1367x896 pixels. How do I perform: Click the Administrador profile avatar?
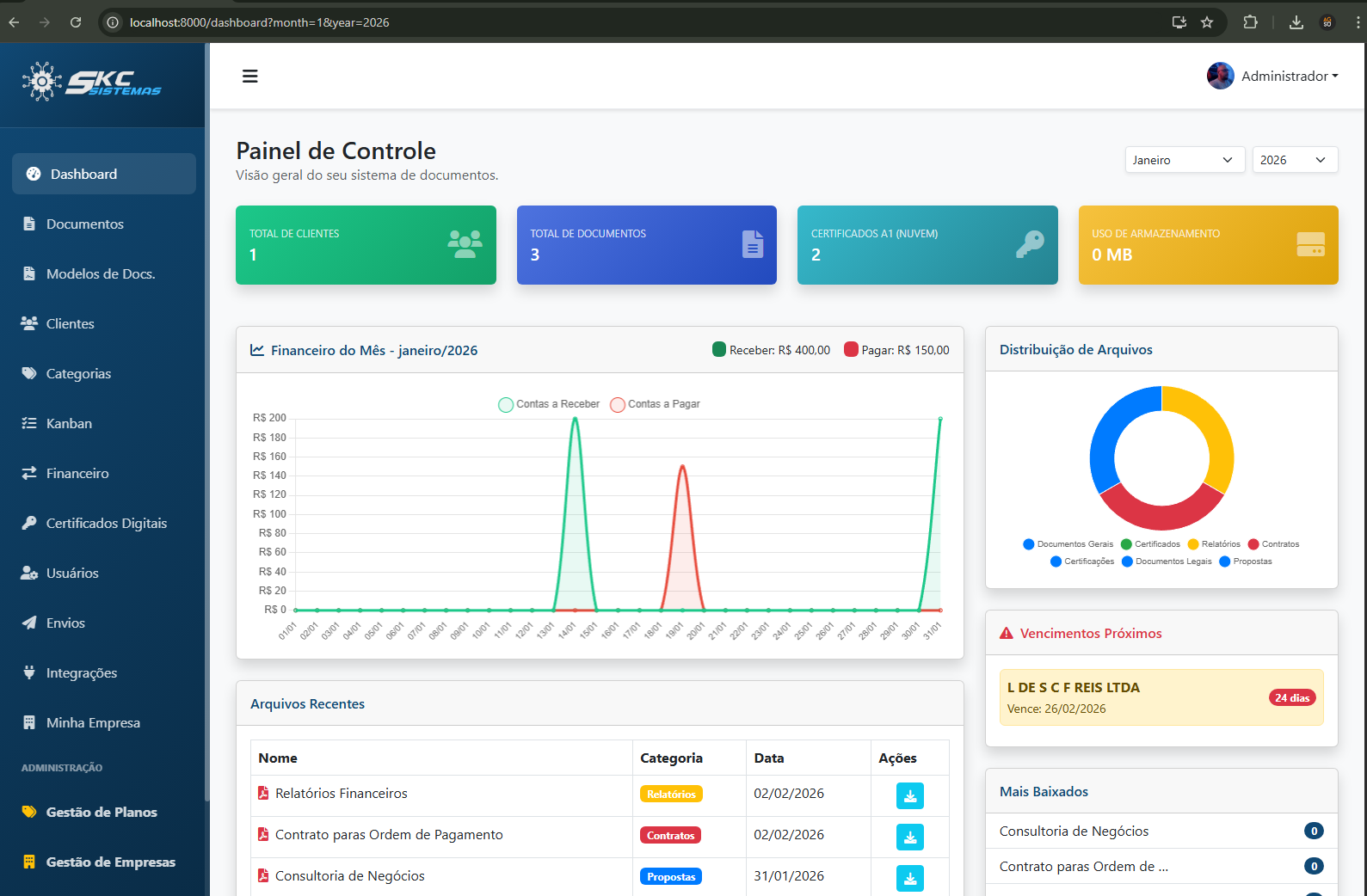[x=1220, y=77]
